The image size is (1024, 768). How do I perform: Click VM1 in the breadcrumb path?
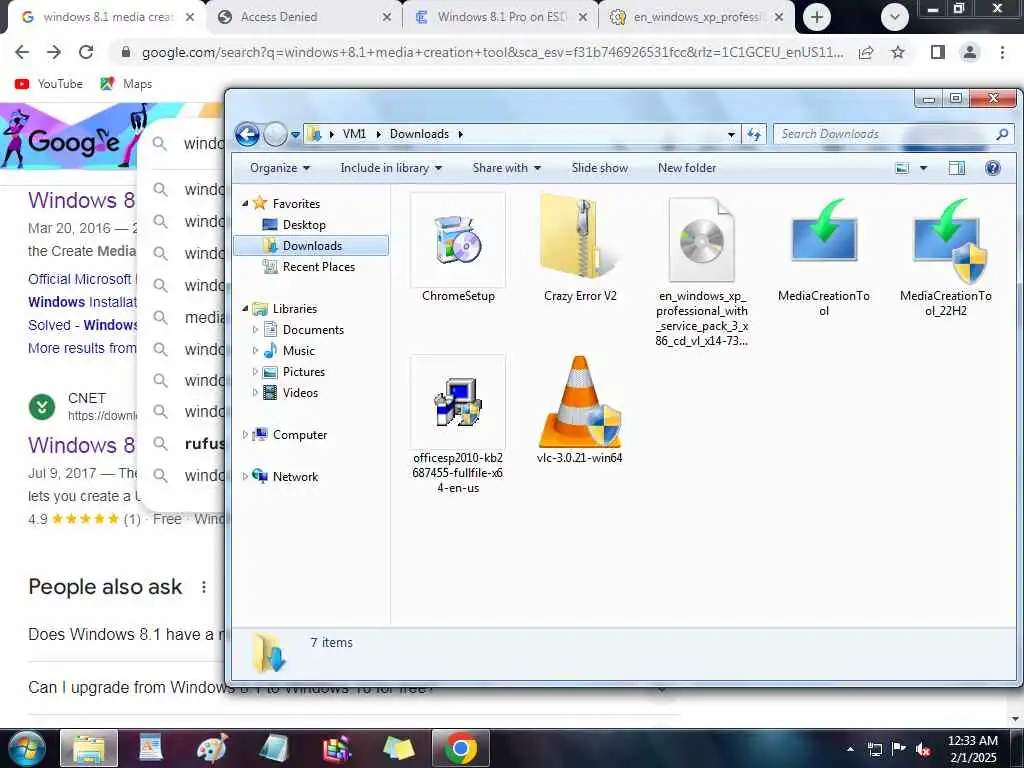coord(354,134)
